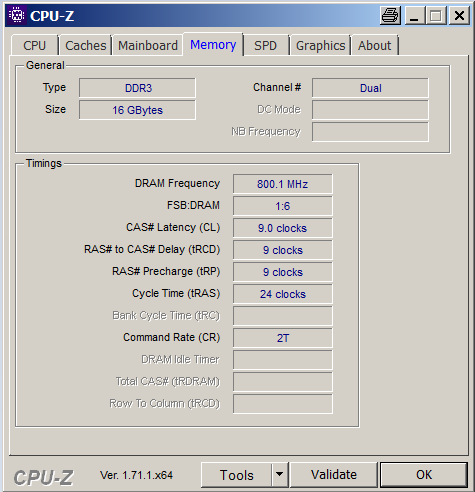Click the empty Total CAS# (tRDRAM) field
This screenshot has height=492, width=475.
283,382
